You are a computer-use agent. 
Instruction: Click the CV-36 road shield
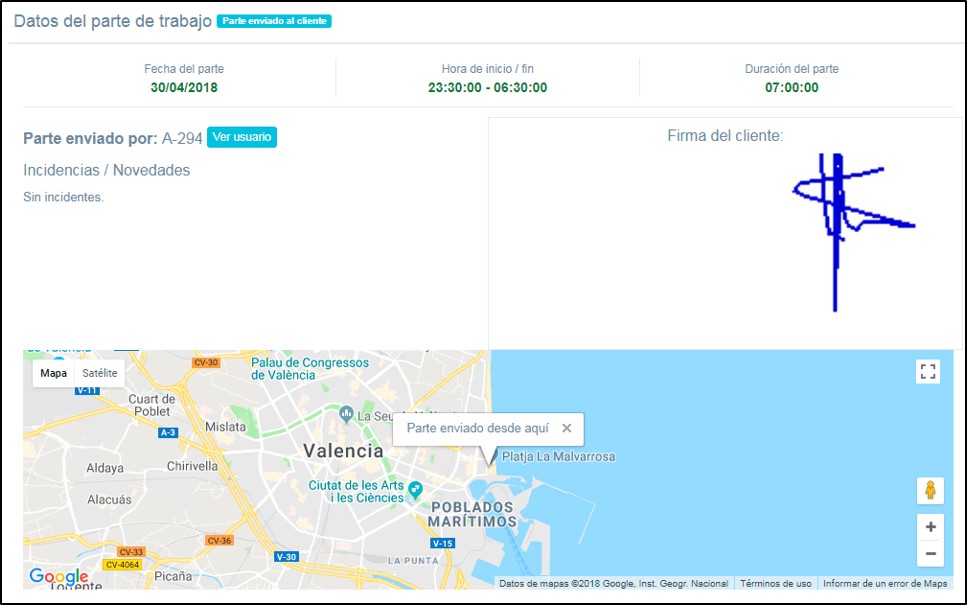219,541
